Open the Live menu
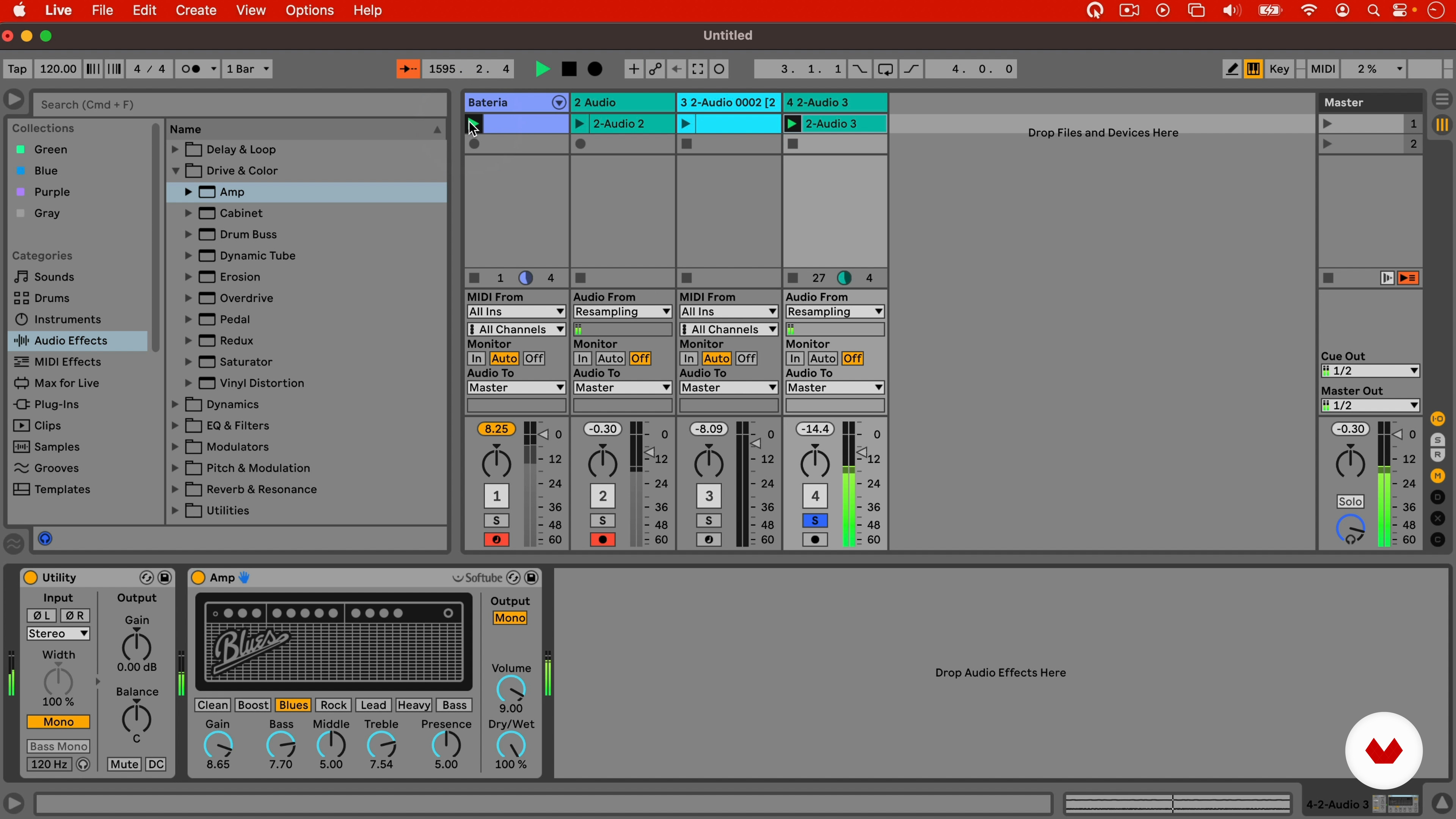Viewport: 1456px width, 819px height. click(58, 10)
